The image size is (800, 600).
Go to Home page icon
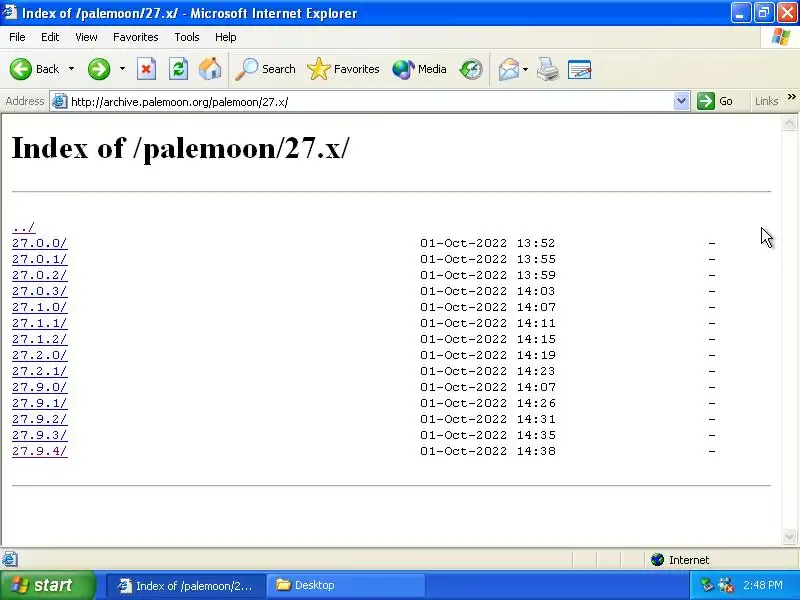coord(210,69)
